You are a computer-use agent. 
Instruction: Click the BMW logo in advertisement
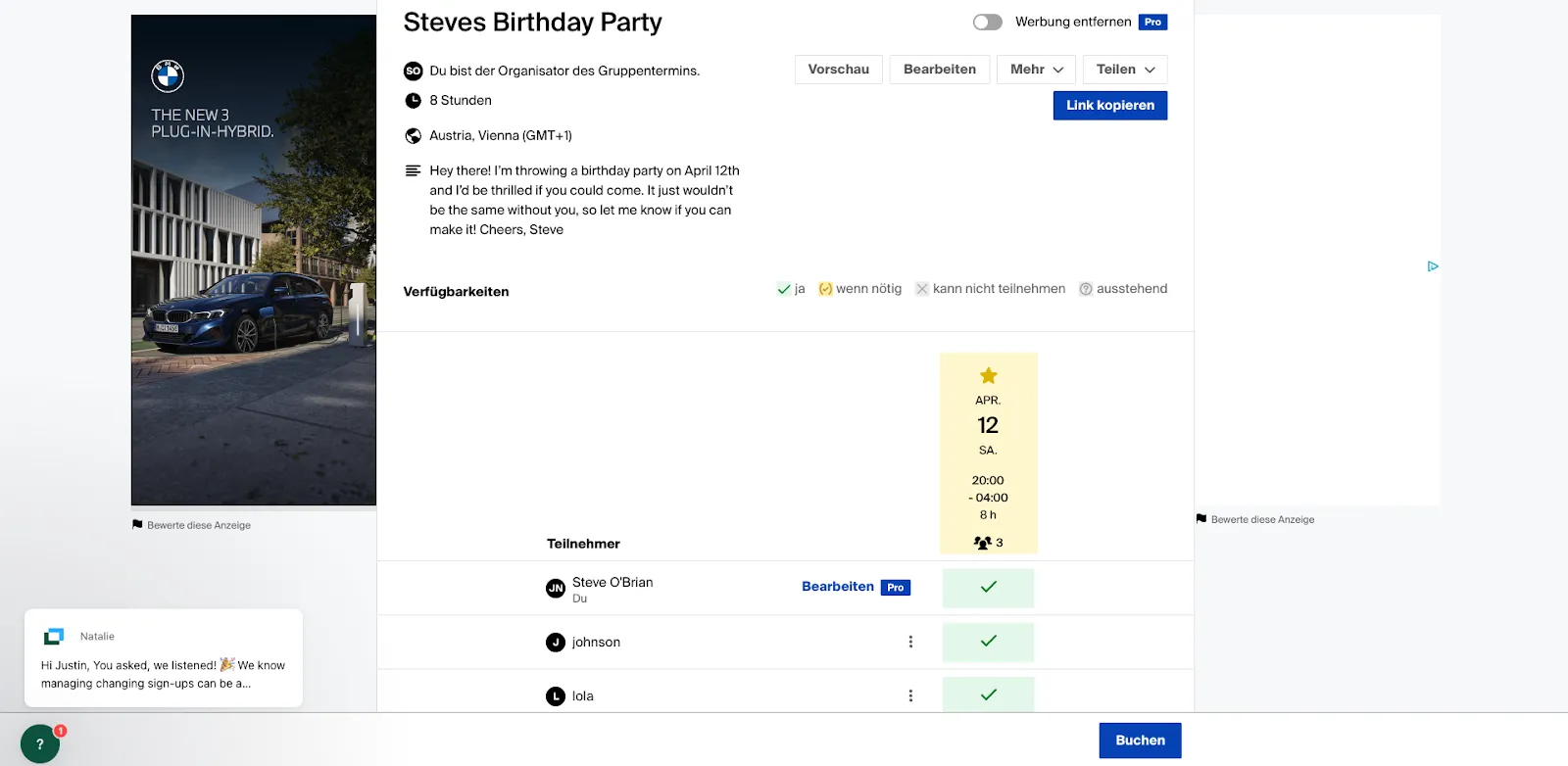pyautogui.click(x=168, y=75)
